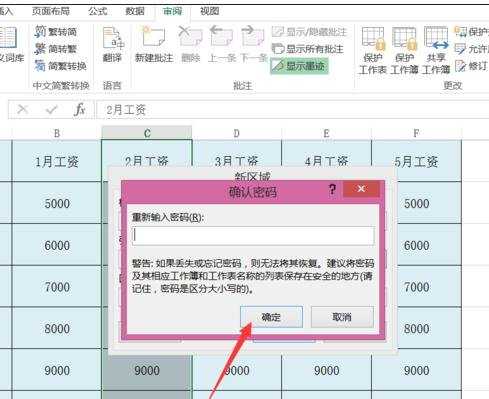Select column B header

pyautogui.click(x=57, y=133)
